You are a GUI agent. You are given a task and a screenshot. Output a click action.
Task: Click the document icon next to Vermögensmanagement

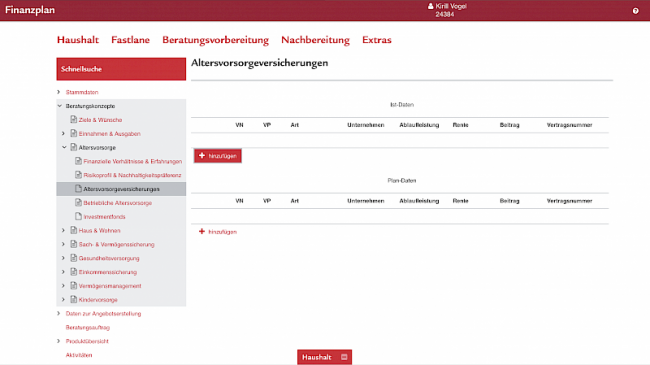73,285
